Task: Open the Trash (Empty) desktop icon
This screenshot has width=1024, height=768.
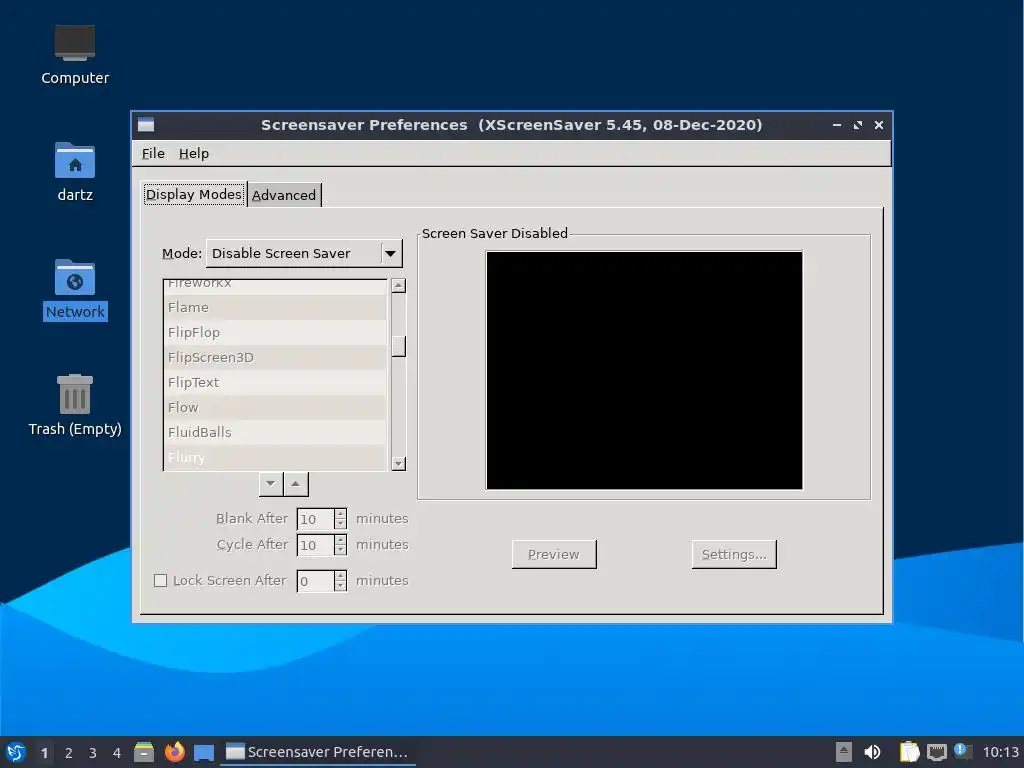Action: (74, 405)
